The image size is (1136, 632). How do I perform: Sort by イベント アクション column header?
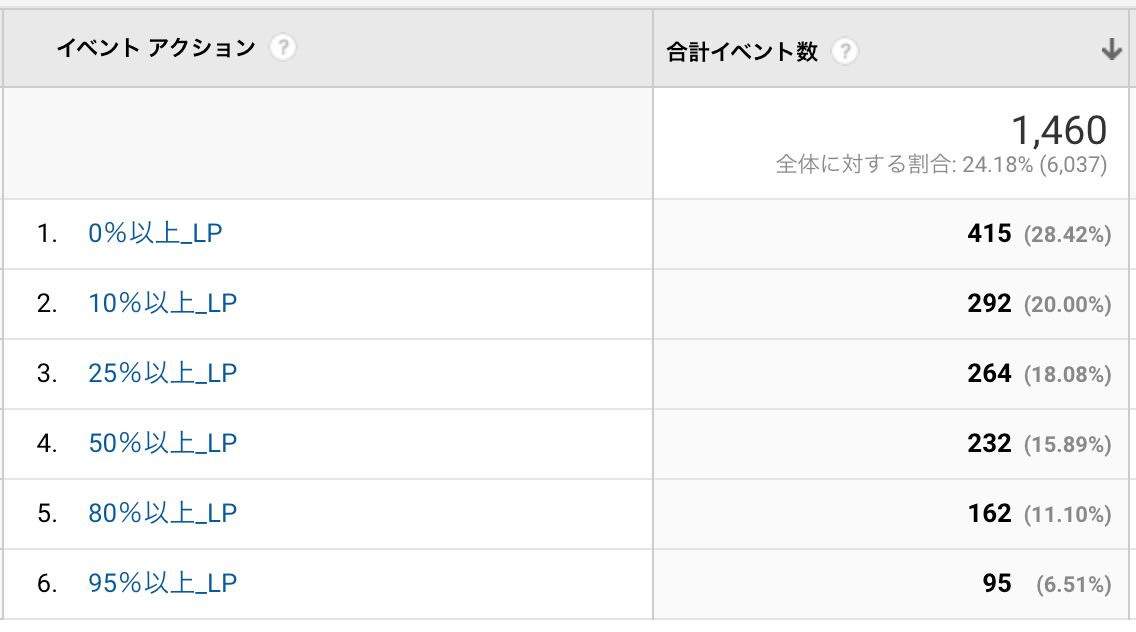(156, 48)
